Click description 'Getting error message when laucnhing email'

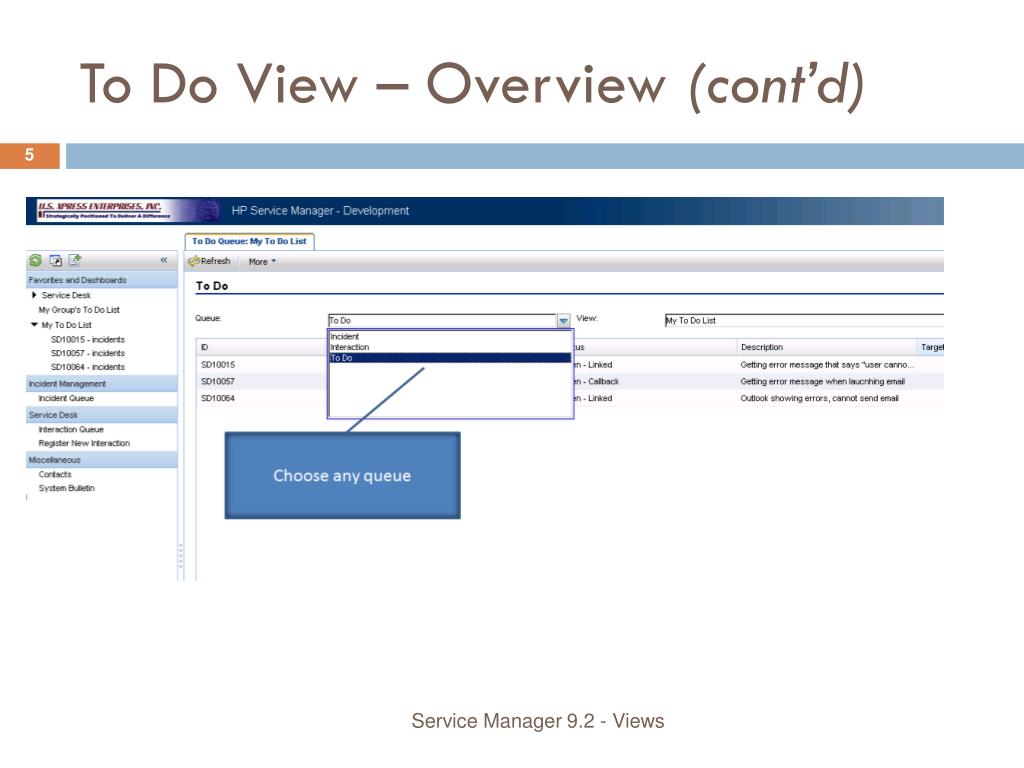coord(822,381)
